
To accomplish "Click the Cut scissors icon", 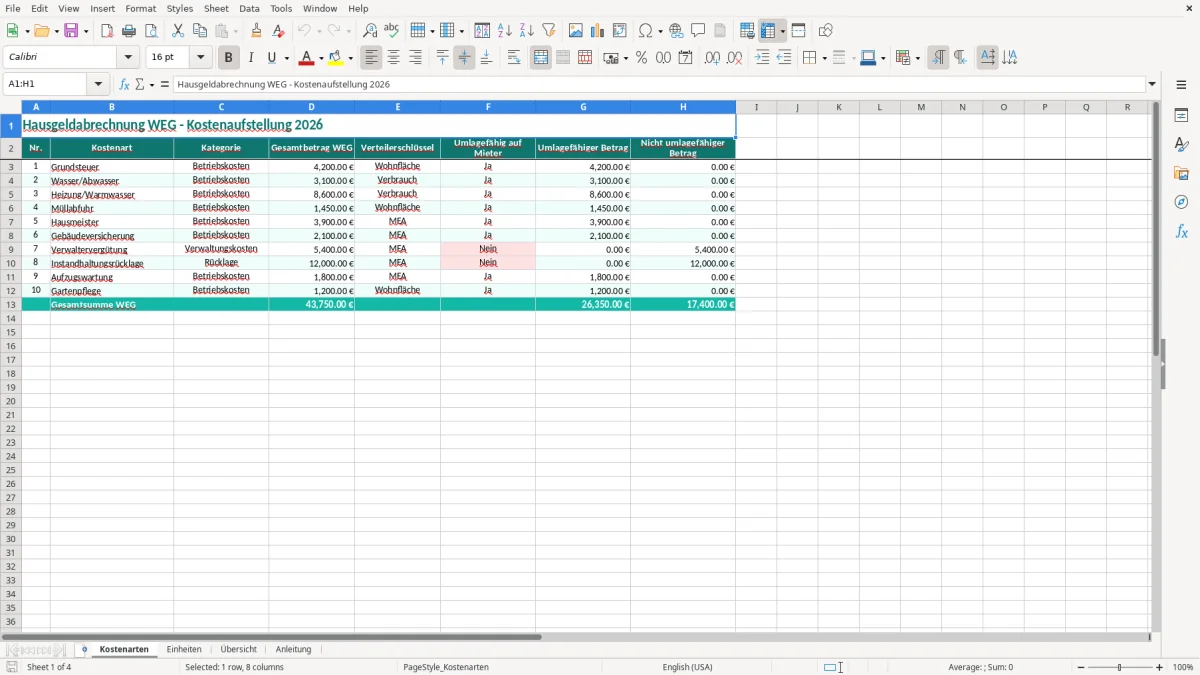I will 178,31.
